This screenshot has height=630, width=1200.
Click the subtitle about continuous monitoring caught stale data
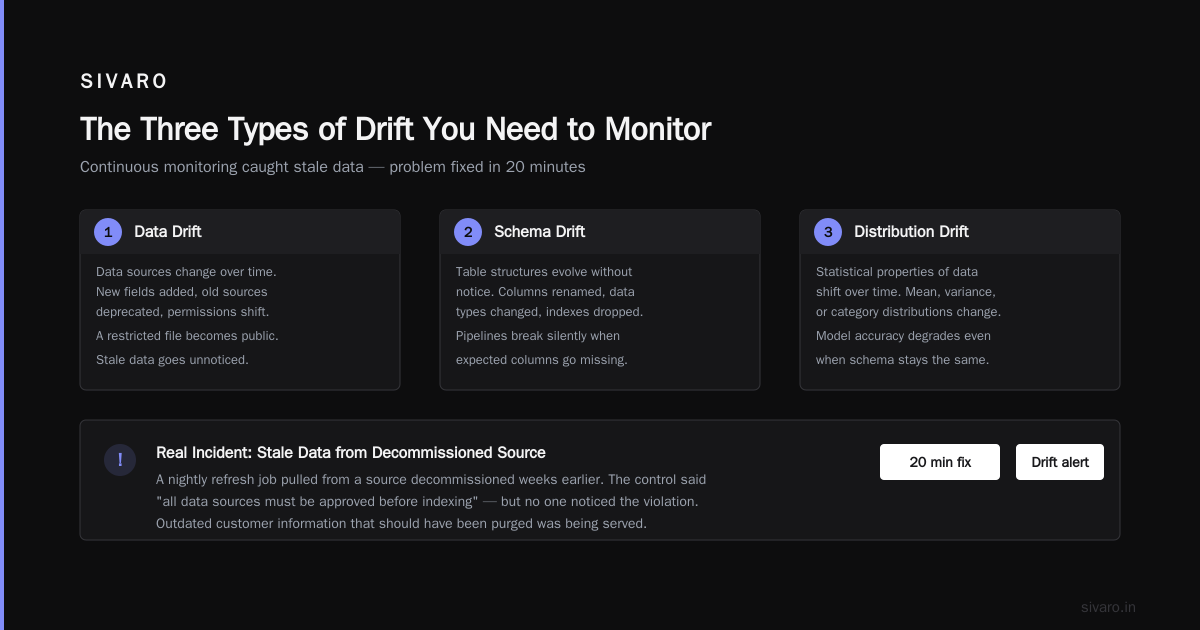tap(333, 167)
